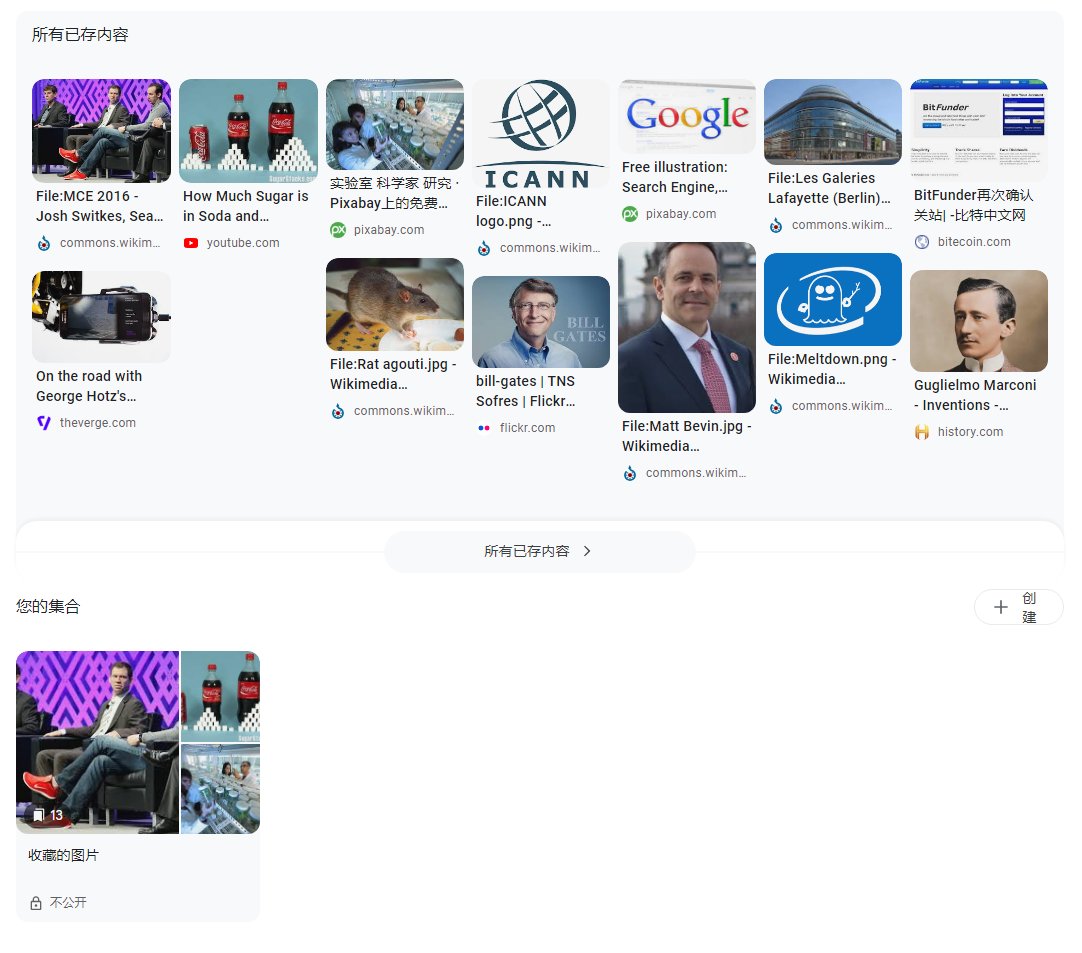The image size is (1082, 953).
Task: Click the 'On the road with George Hotz's' title
Action: [89, 386]
